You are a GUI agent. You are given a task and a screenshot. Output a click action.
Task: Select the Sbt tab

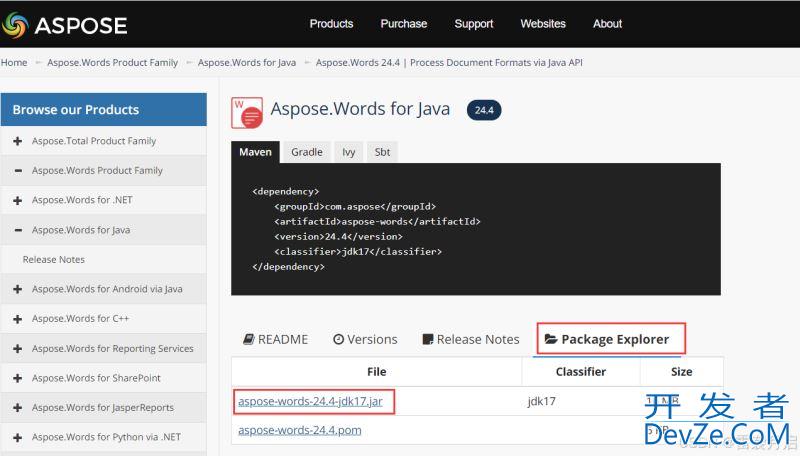pyautogui.click(x=382, y=152)
